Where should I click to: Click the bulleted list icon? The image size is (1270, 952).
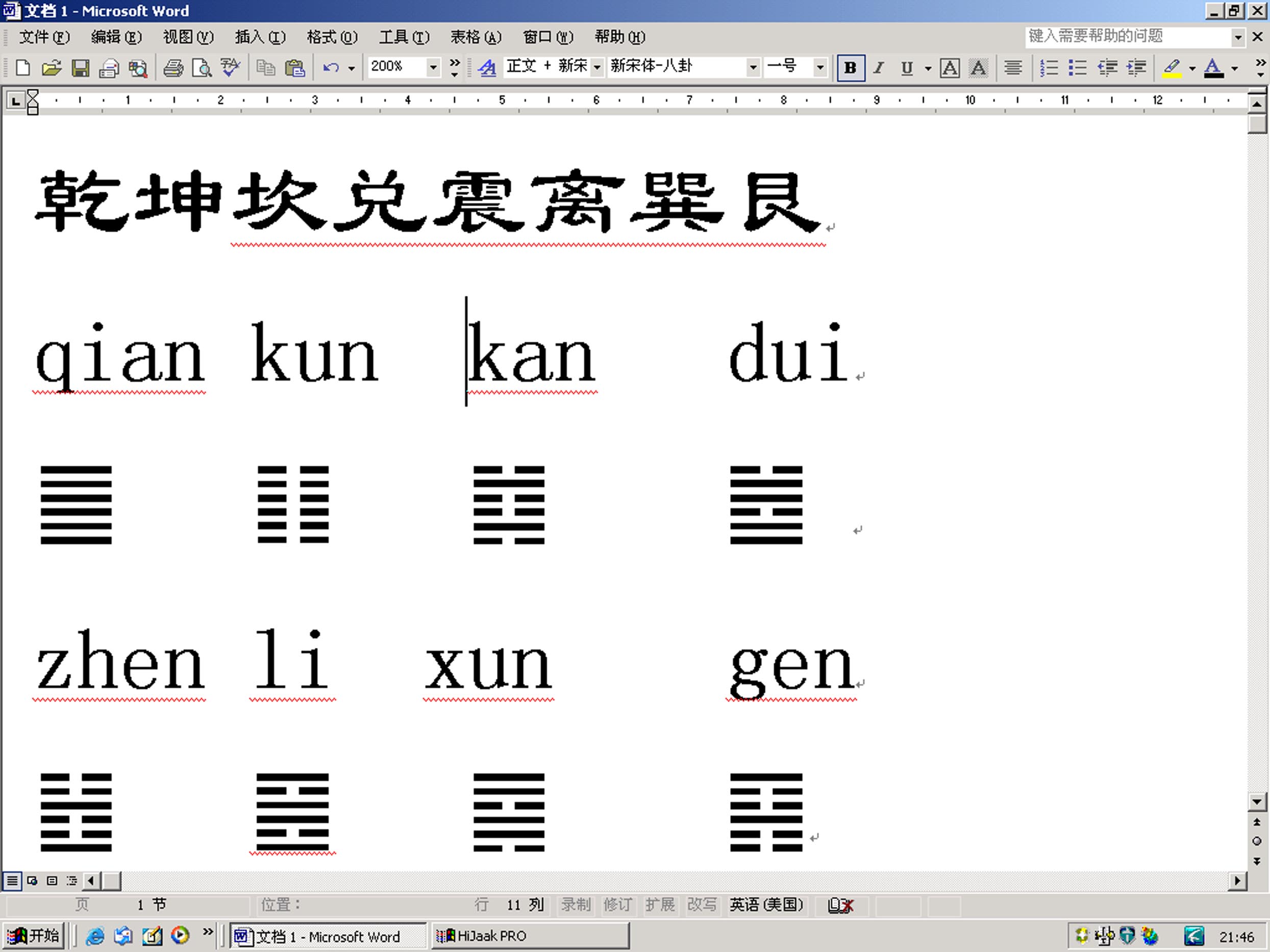pyautogui.click(x=1078, y=68)
